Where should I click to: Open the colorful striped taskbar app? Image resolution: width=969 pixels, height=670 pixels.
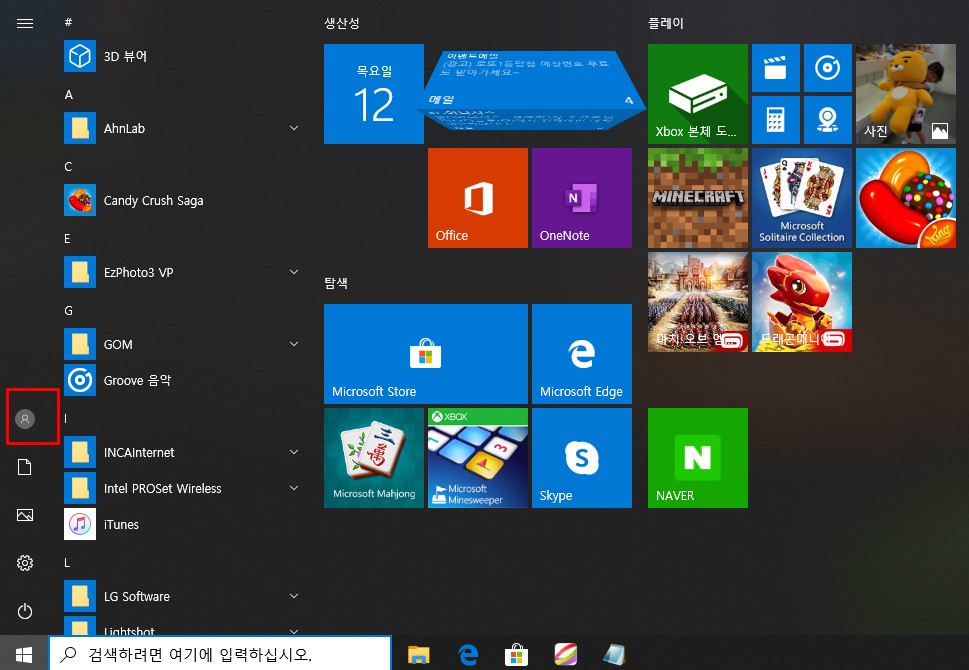click(x=565, y=655)
